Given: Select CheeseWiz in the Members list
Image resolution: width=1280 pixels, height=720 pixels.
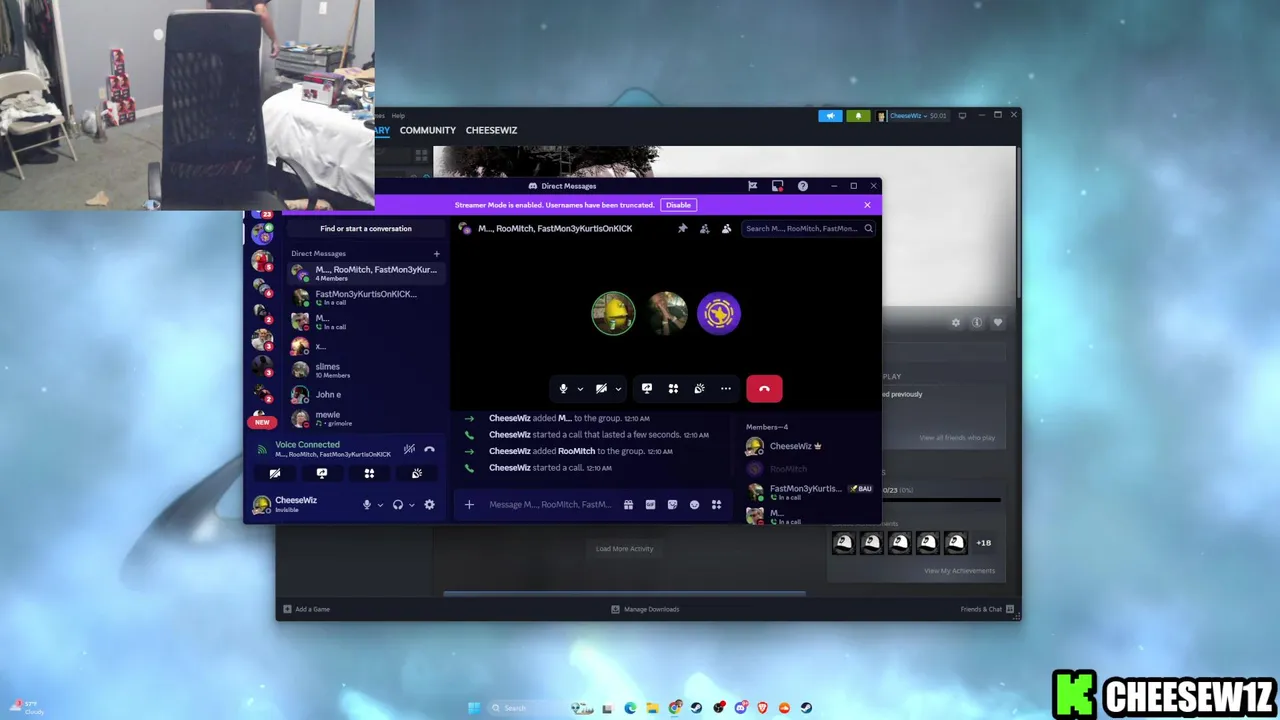Looking at the screenshot, I should [809, 446].
